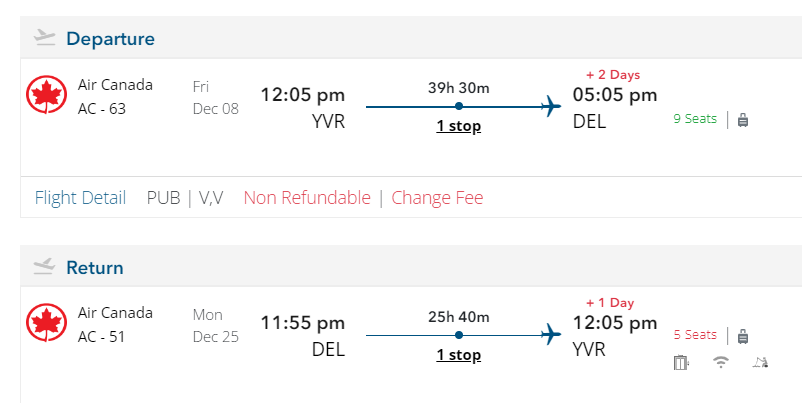Screen dimensions: 802x403
Task: Open Flight Detail for the departure flight
Action: click(80, 198)
